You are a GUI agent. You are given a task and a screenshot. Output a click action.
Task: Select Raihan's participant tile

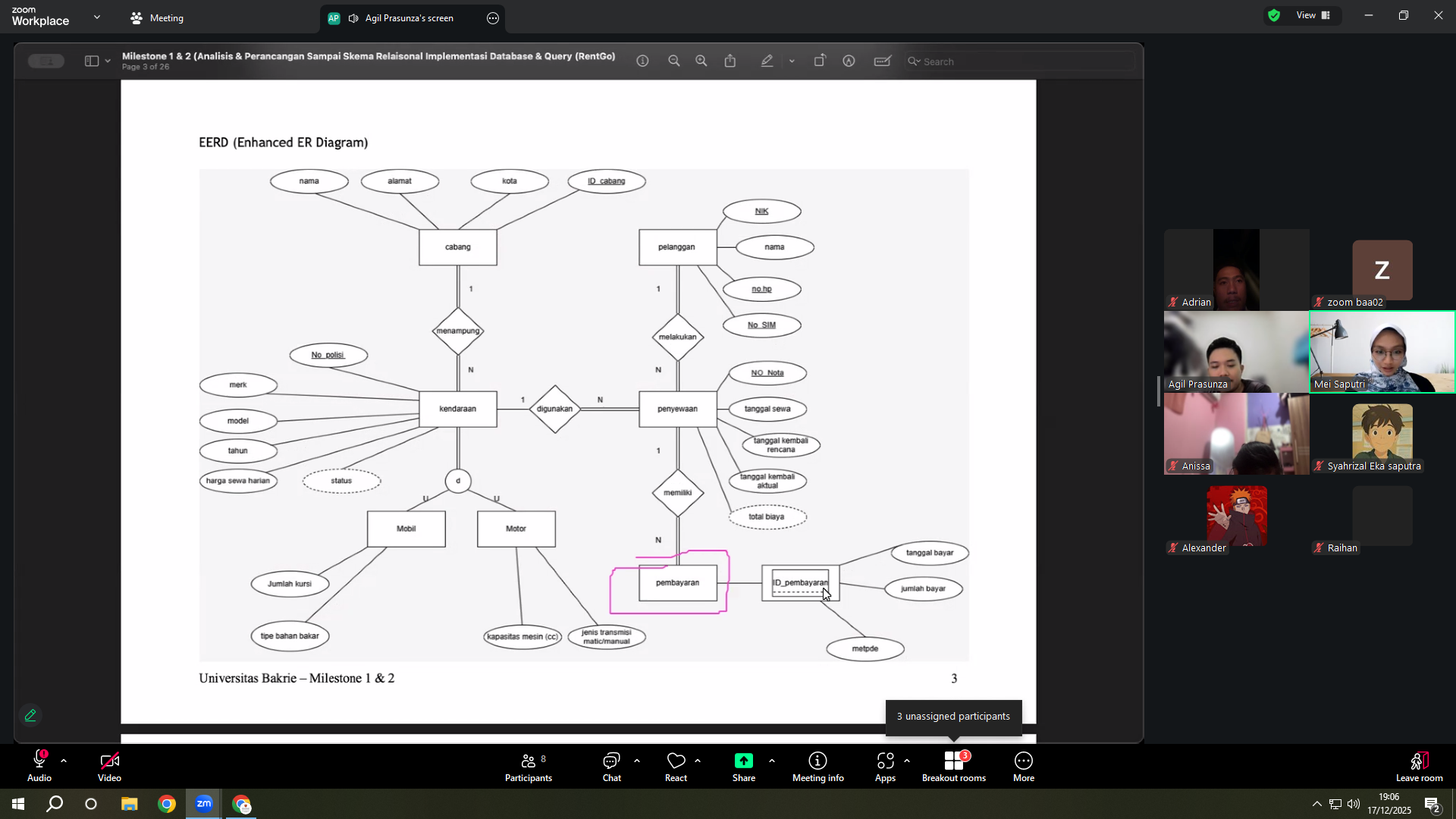coord(1382,515)
